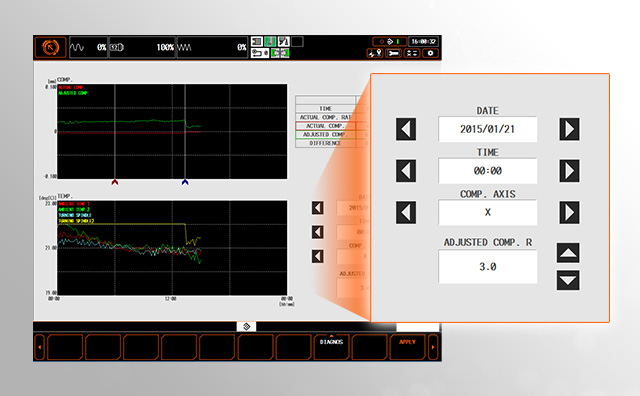The width and height of the screenshot is (640, 396).
Task: Click small previous-date arrow on main screen
Action: coord(318,208)
